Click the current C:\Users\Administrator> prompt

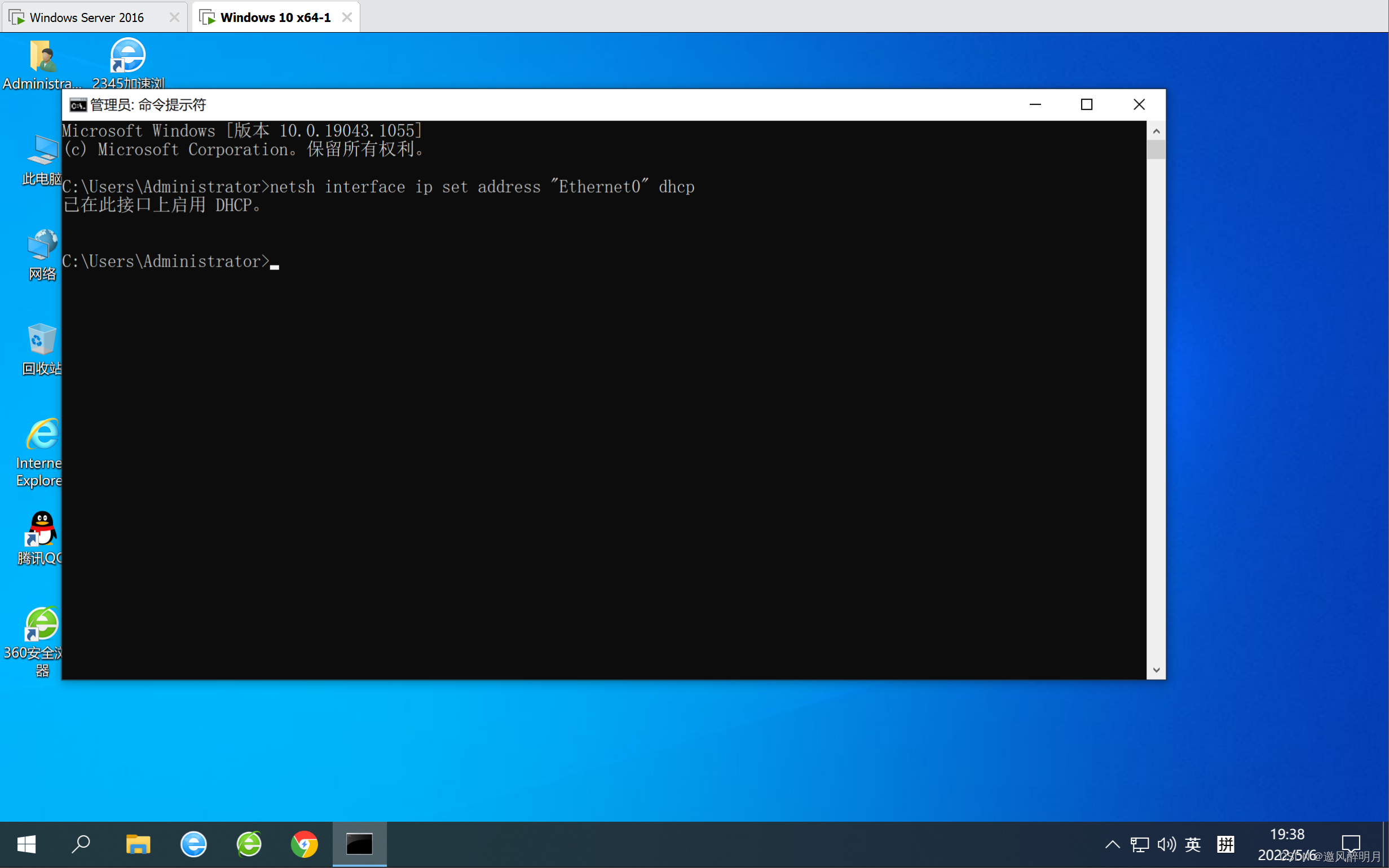[166, 262]
